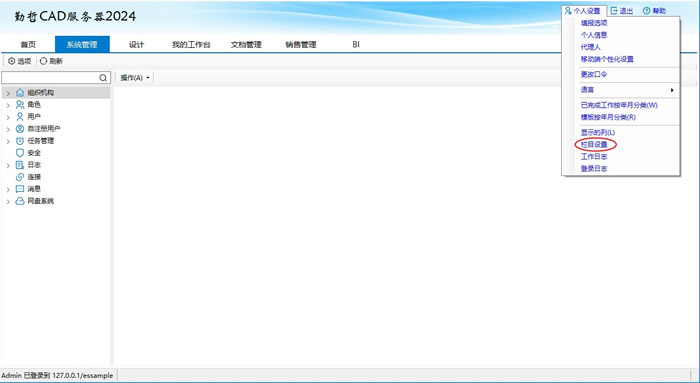Screen dimensions: 700x383
Task: Switch to the 首页 tab
Action: (28, 44)
